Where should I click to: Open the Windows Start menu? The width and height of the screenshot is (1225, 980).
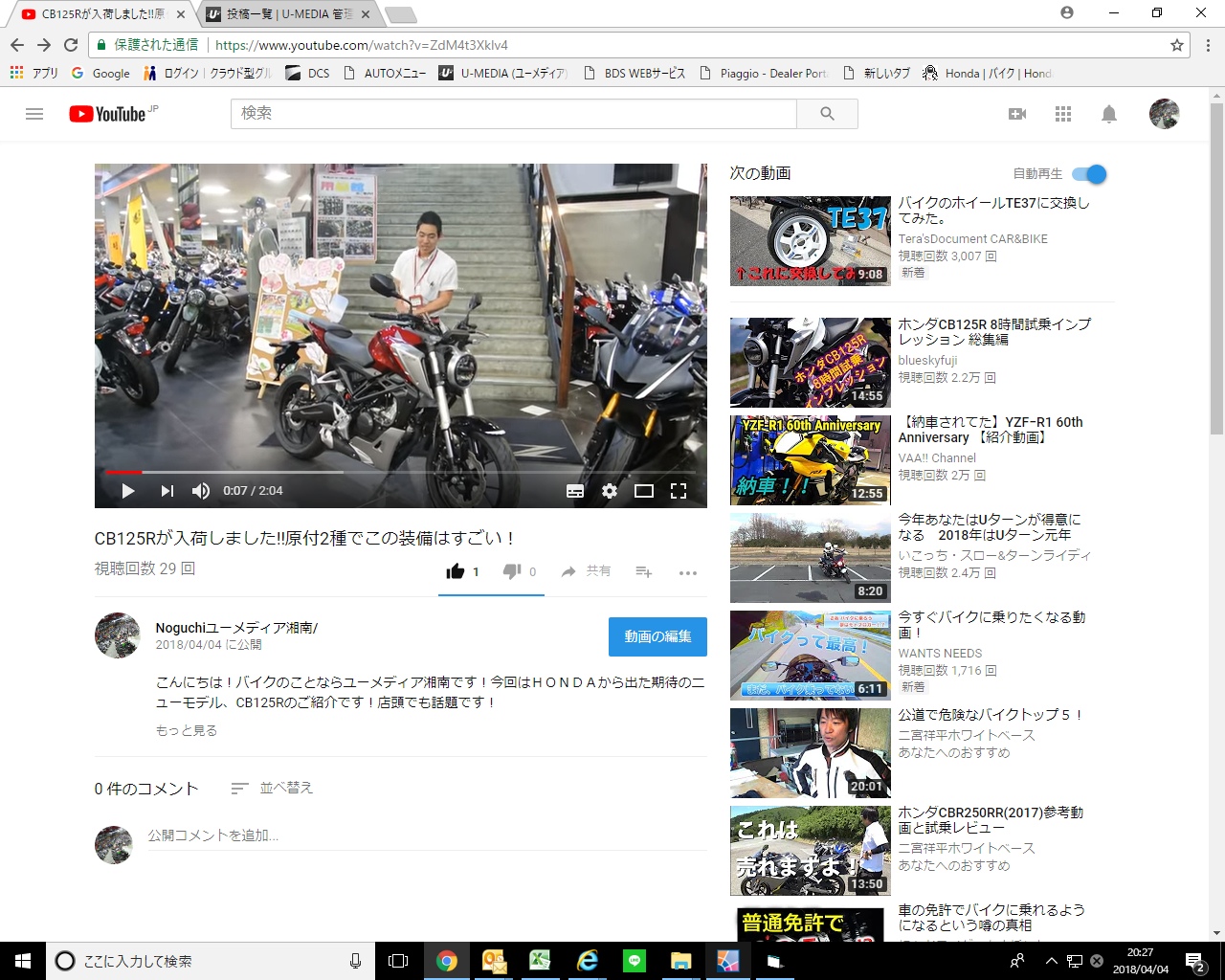click(x=23, y=961)
